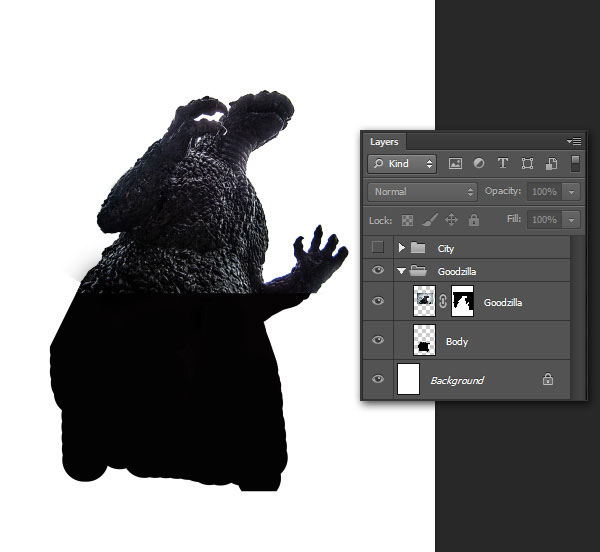Filter for shape layers icon
This screenshot has width=600, height=552.
527,164
